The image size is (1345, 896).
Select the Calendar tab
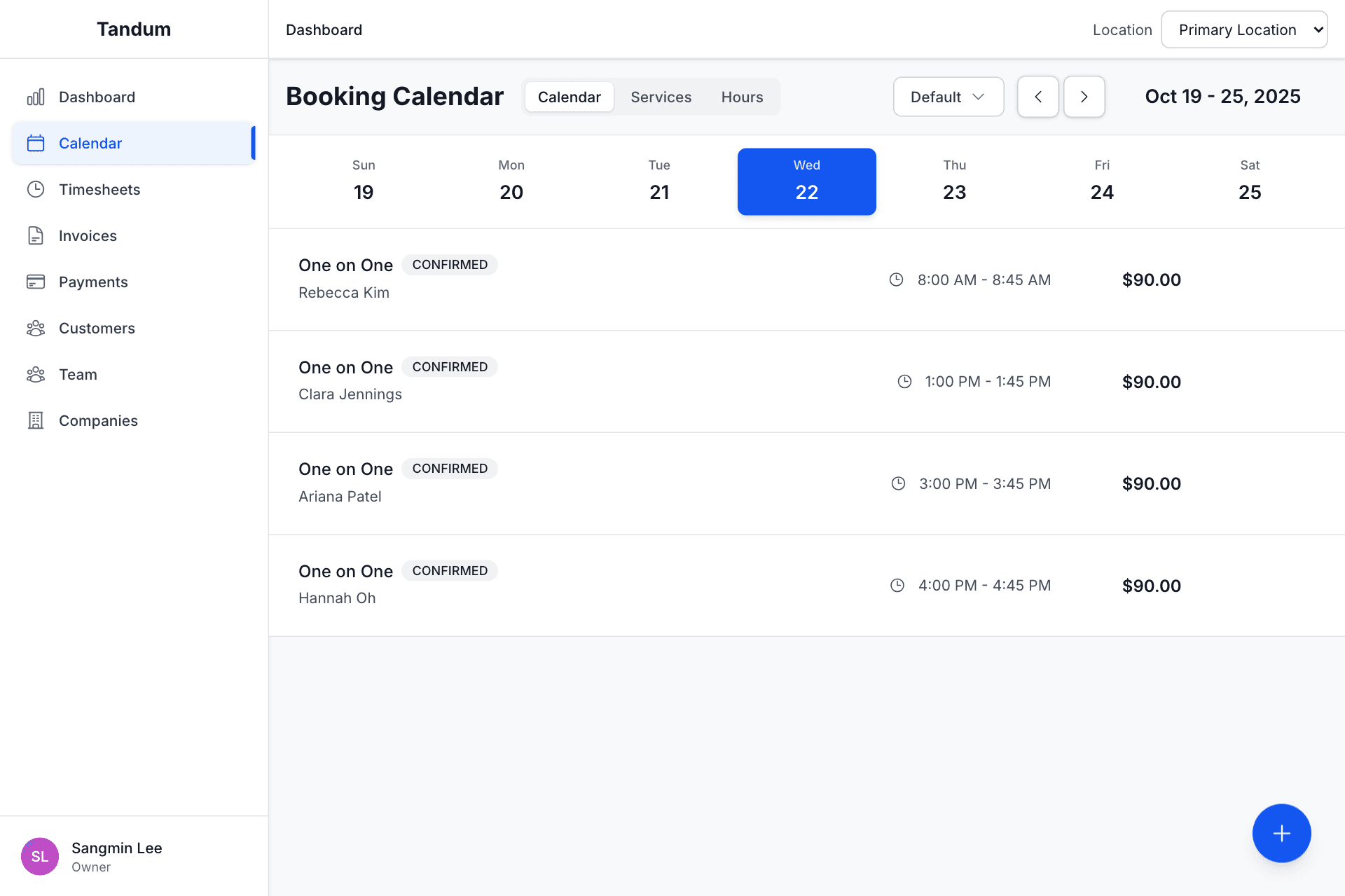[x=569, y=97]
